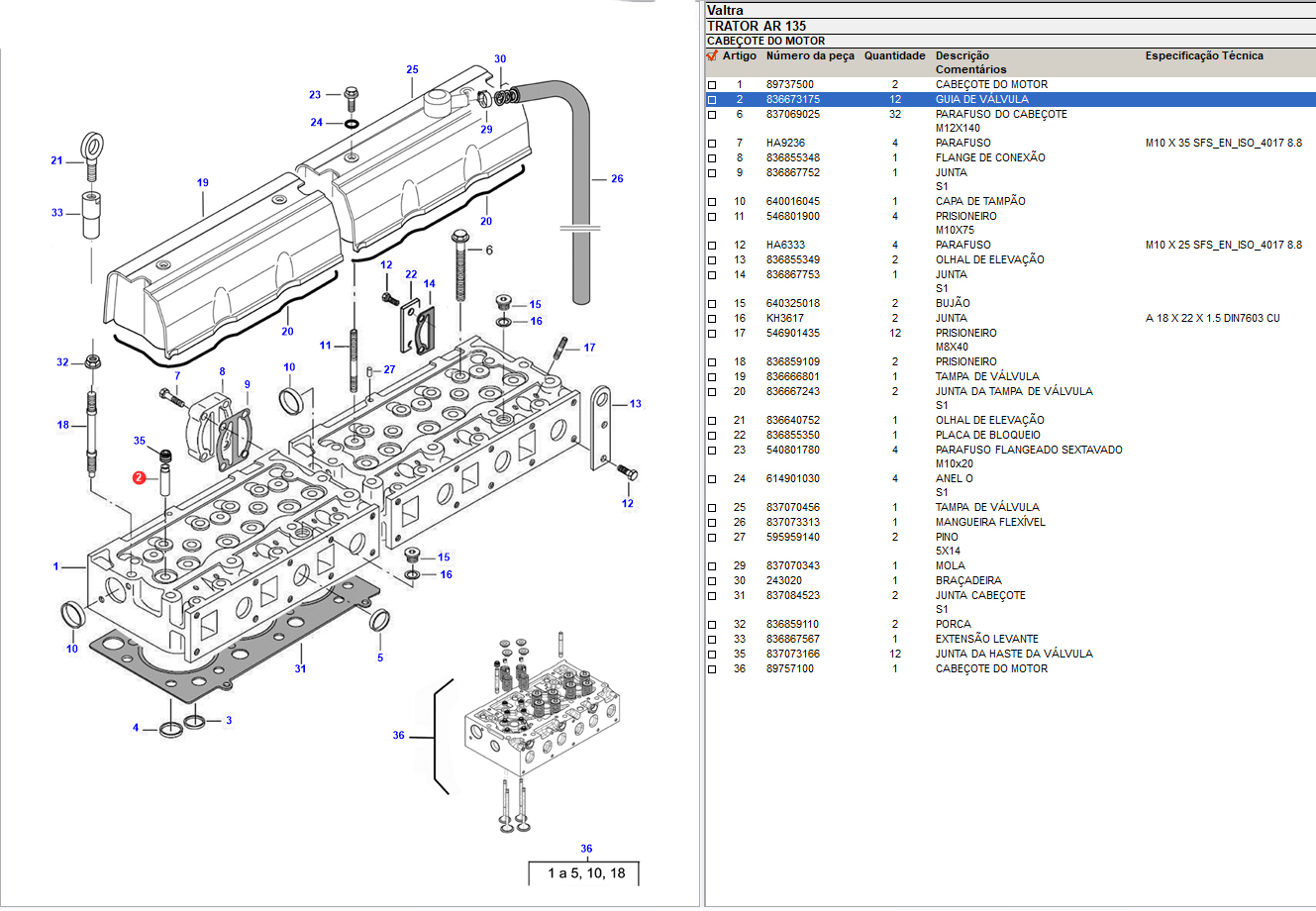Click the Especificação Técnica column header
Image resolution: width=1316 pixels, height=911 pixels.
coord(1203,56)
